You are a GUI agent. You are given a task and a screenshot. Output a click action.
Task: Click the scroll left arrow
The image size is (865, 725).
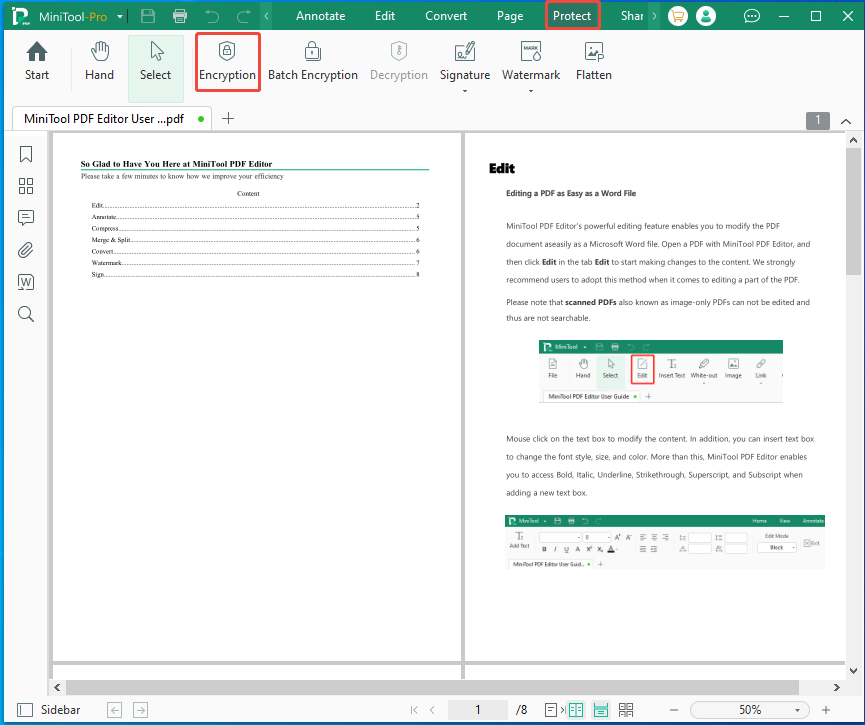pyautogui.click(x=57, y=687)
